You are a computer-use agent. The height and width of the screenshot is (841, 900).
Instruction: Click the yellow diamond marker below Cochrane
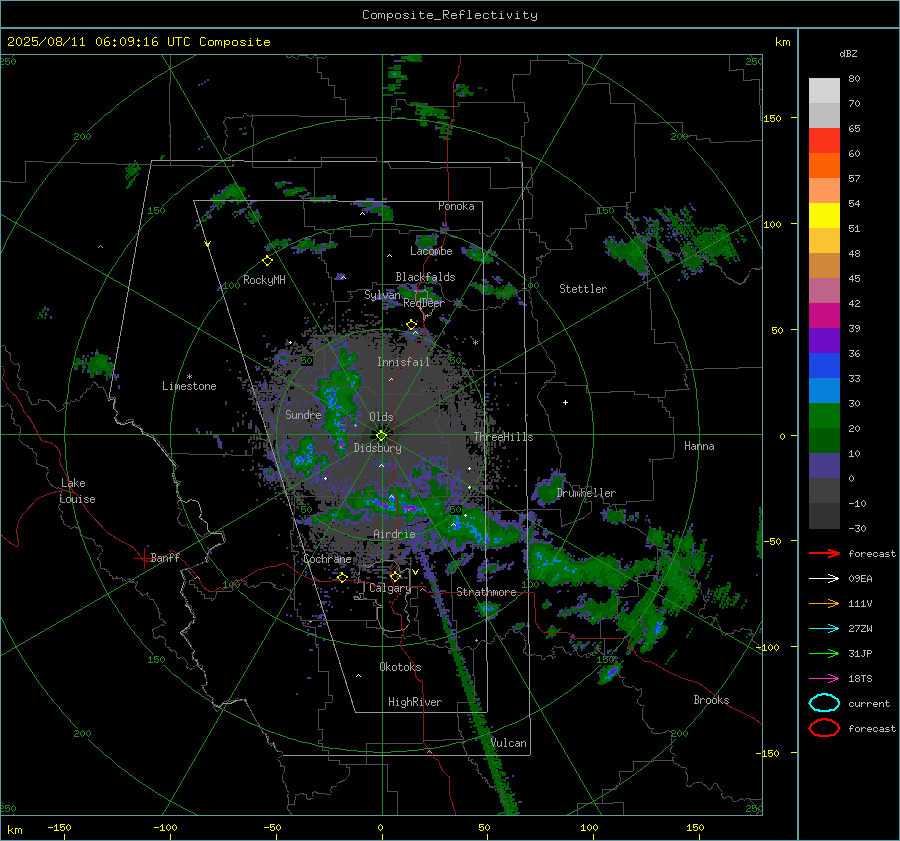click(x=342, y=577)
